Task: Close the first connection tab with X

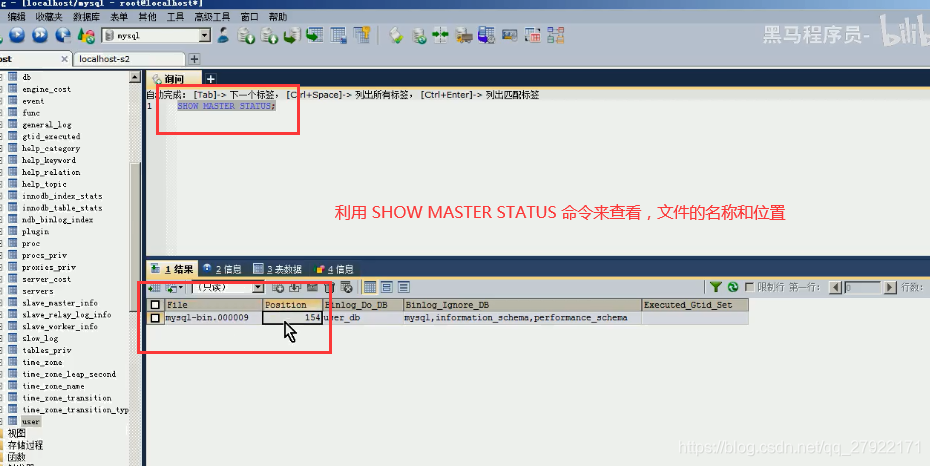Action: point(65,59)
